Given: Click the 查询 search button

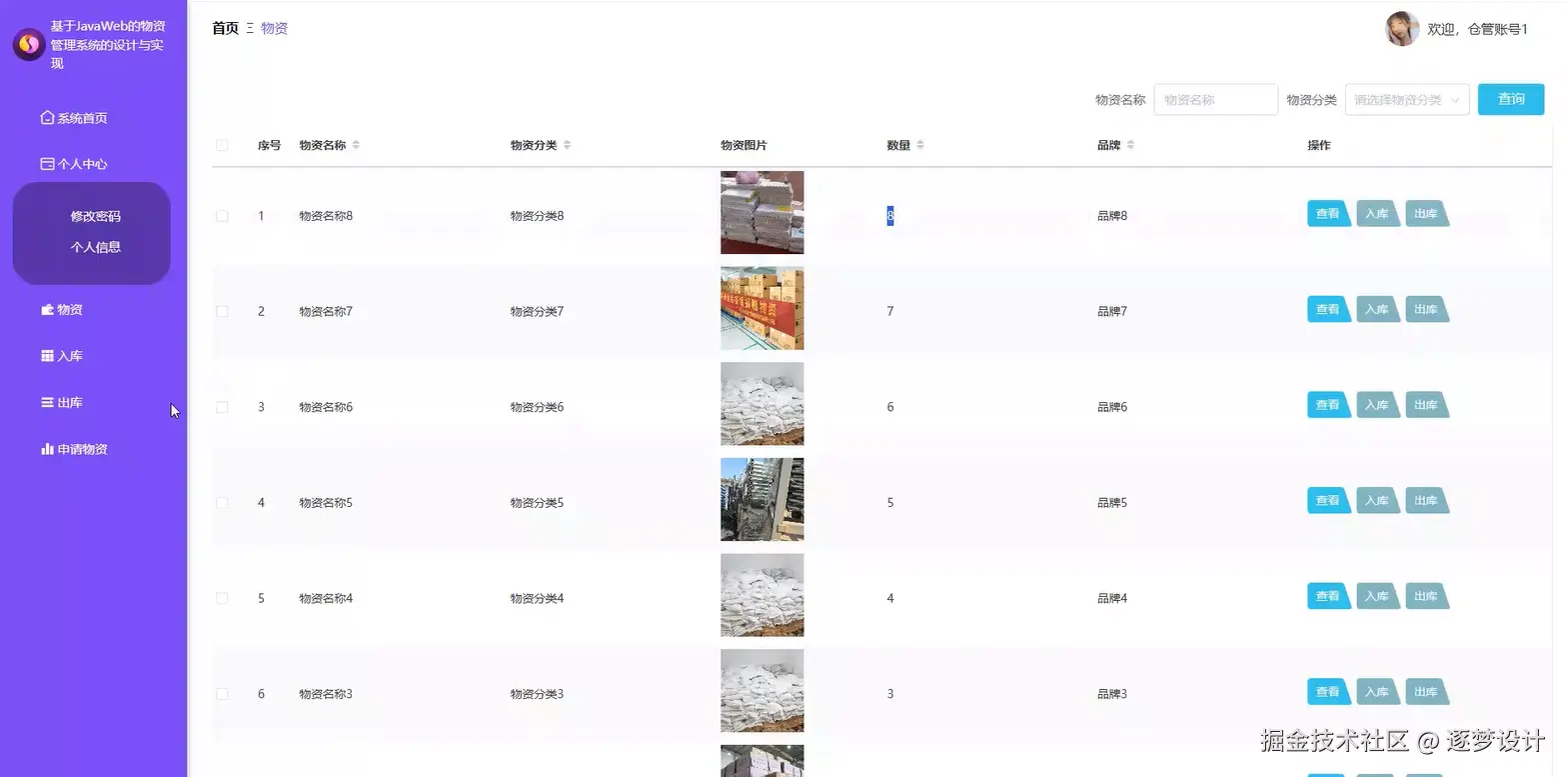Looking at the screenshot, I should click(x=1511, y=99).
